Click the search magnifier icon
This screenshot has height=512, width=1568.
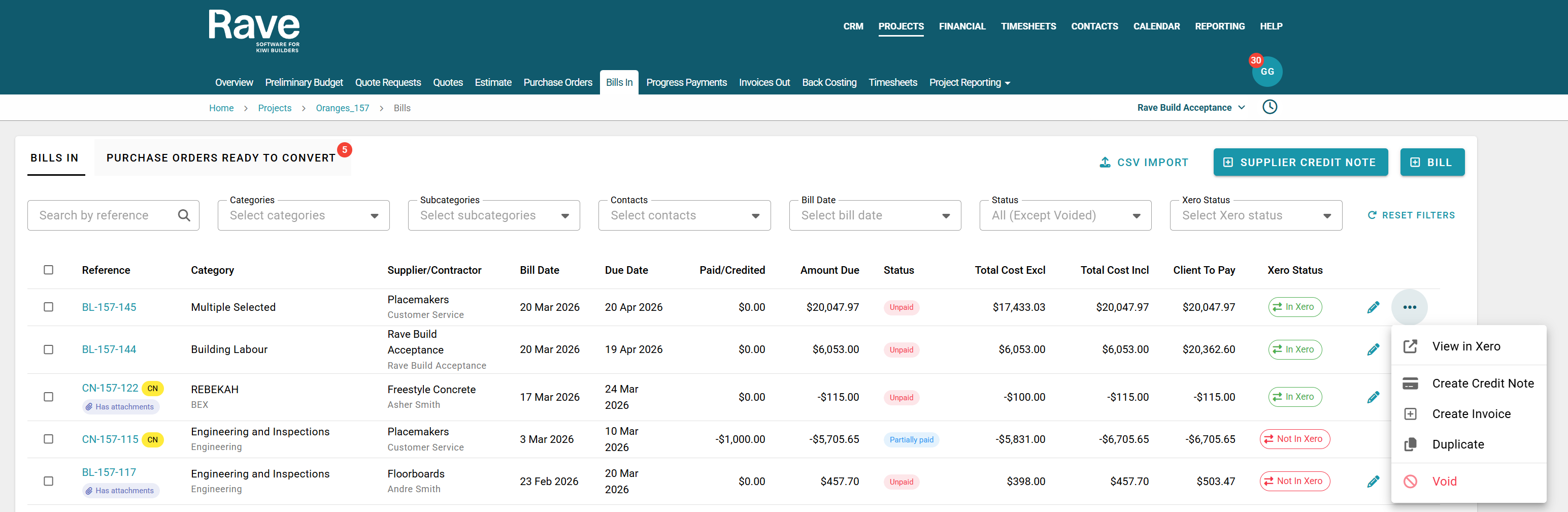click(184, 215)
